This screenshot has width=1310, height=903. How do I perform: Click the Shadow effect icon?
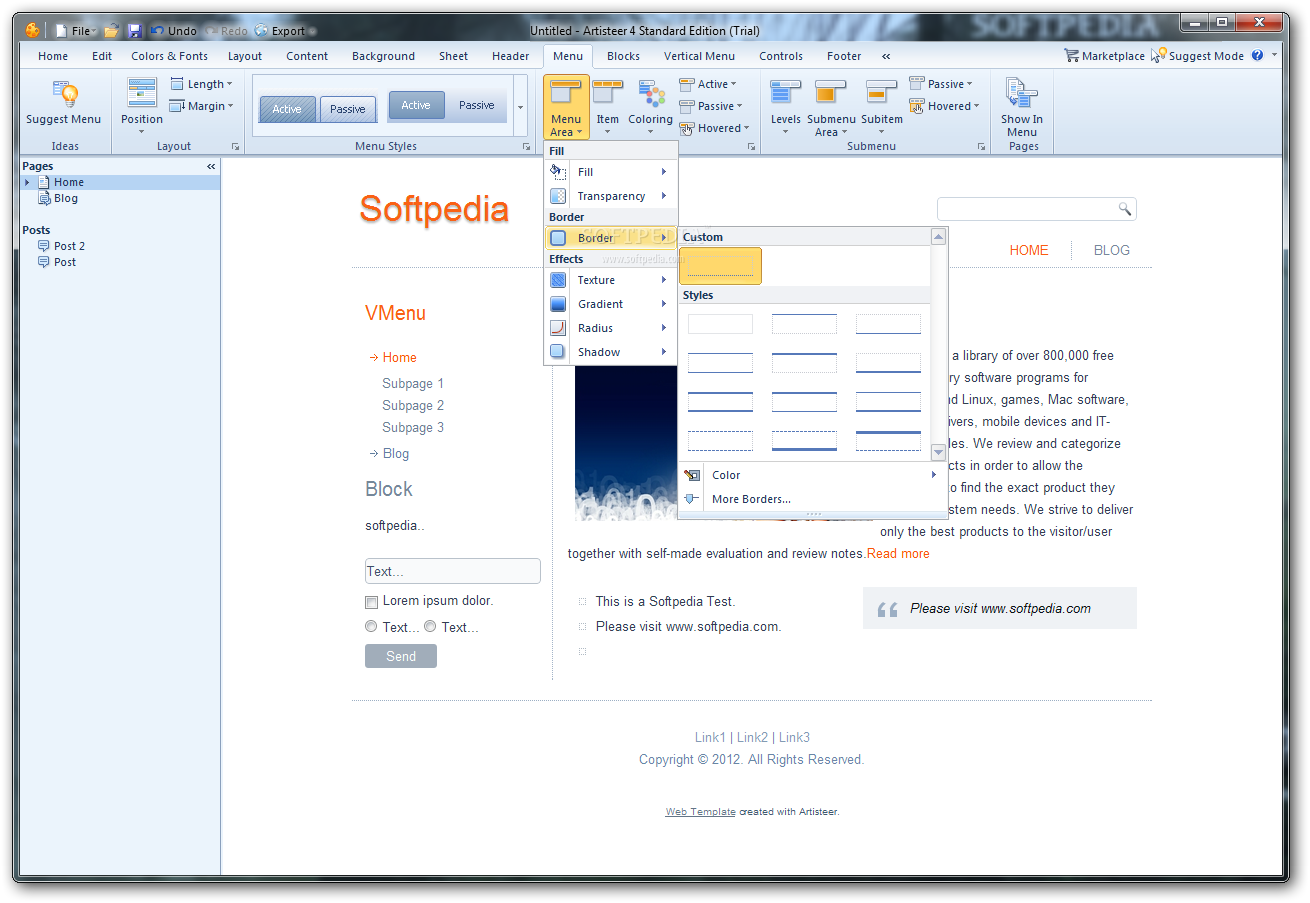click(558, 352)
